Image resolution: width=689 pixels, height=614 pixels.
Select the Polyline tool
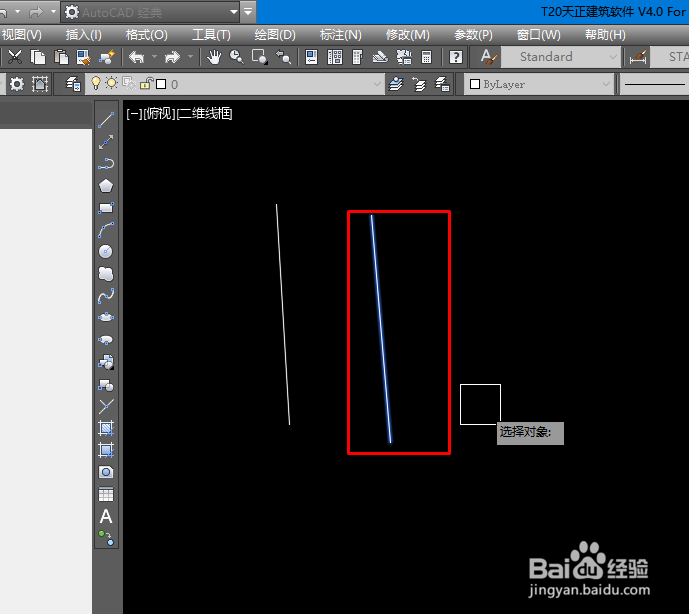(x=106, y=163)
